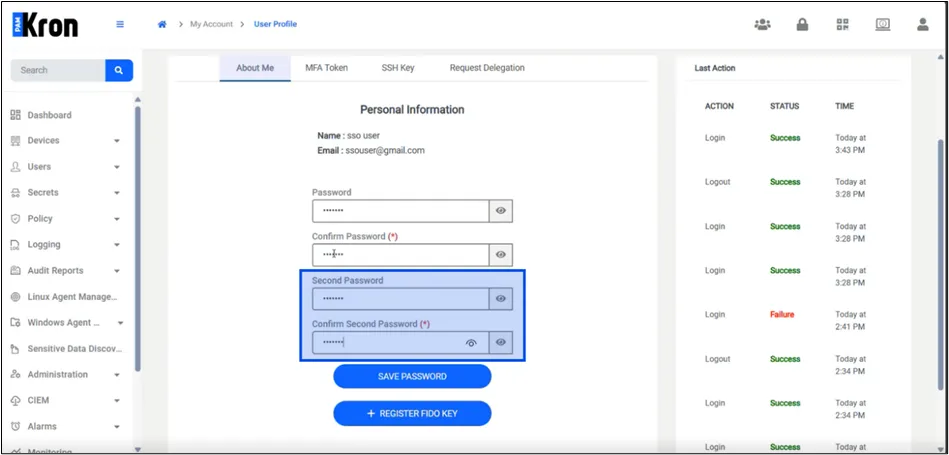This screenshot has width=949, height=455.
Task: Click the Users person icon
Action: 16,166
